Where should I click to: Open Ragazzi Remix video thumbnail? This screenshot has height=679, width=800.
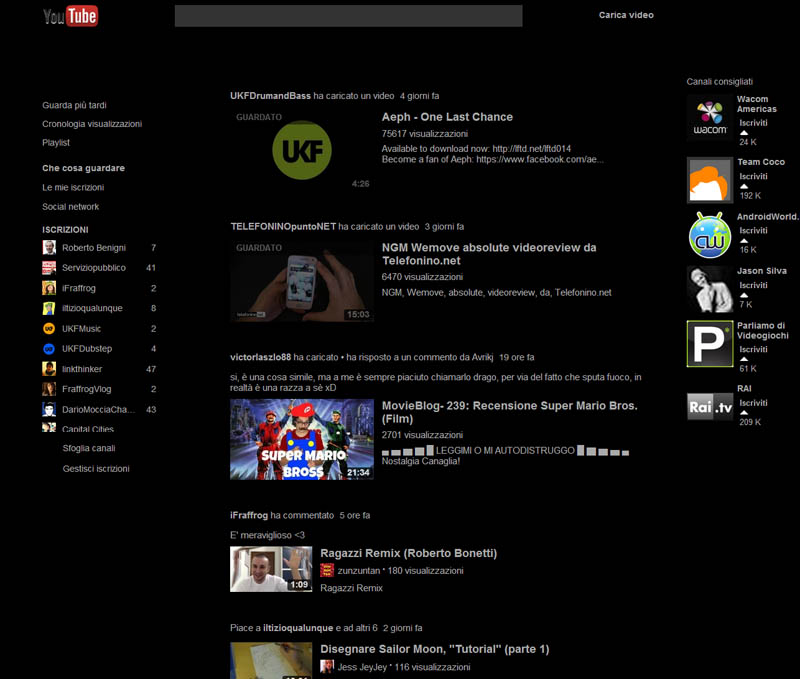point(271,569)
